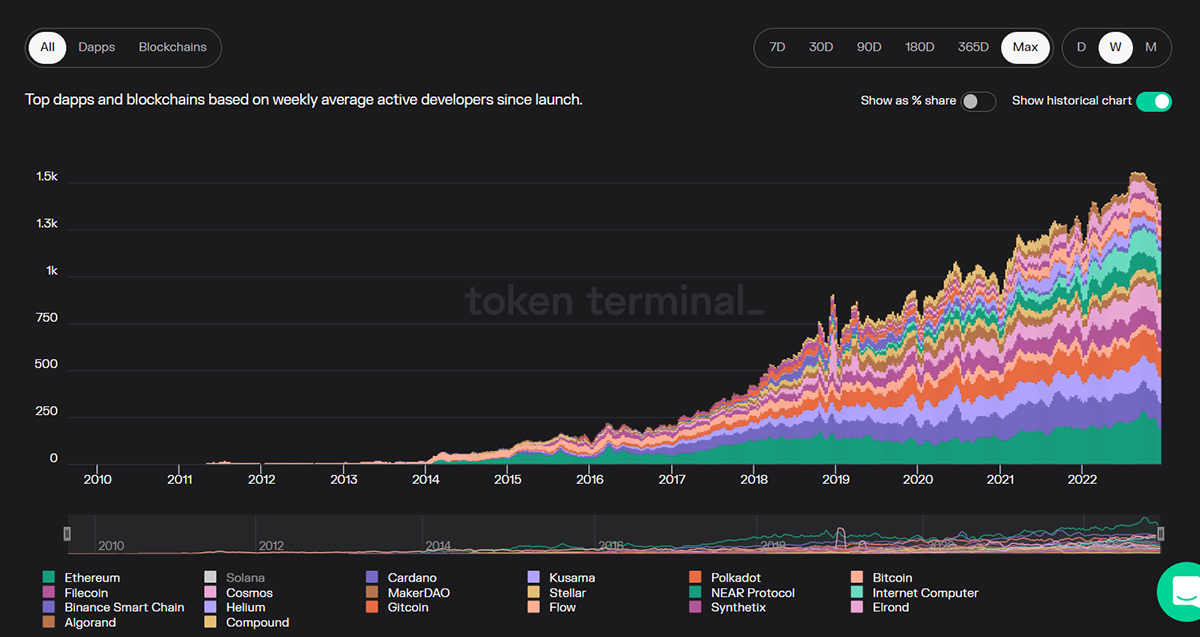
Task: Set time range to 7D
Action: 777,47
